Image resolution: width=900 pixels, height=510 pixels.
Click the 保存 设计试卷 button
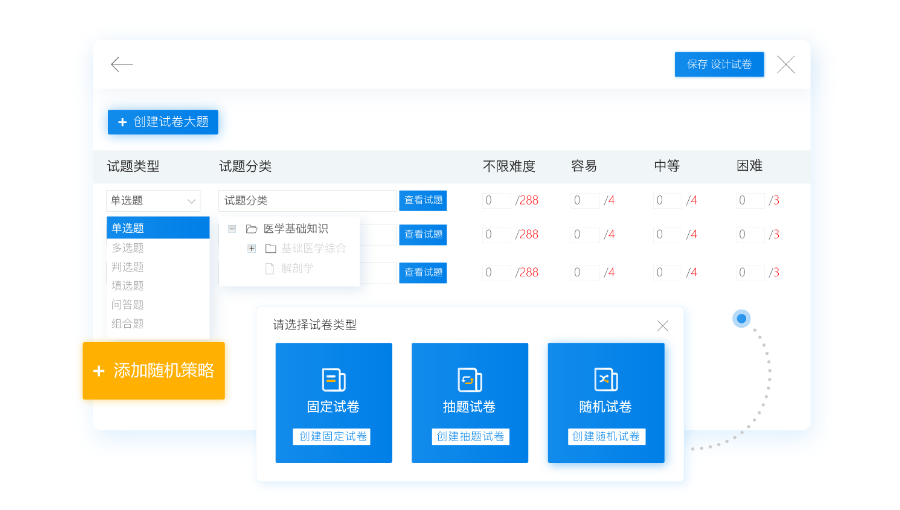point(719,65)
